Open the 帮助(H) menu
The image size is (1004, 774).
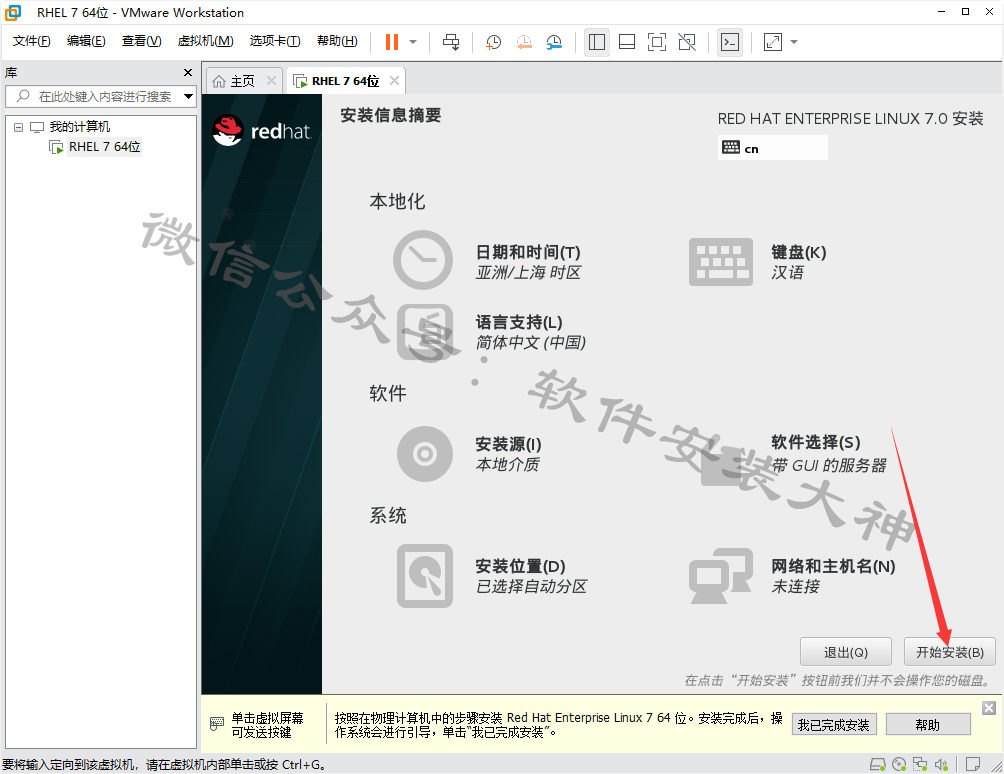pyautogui.click(x=337, y=41)
